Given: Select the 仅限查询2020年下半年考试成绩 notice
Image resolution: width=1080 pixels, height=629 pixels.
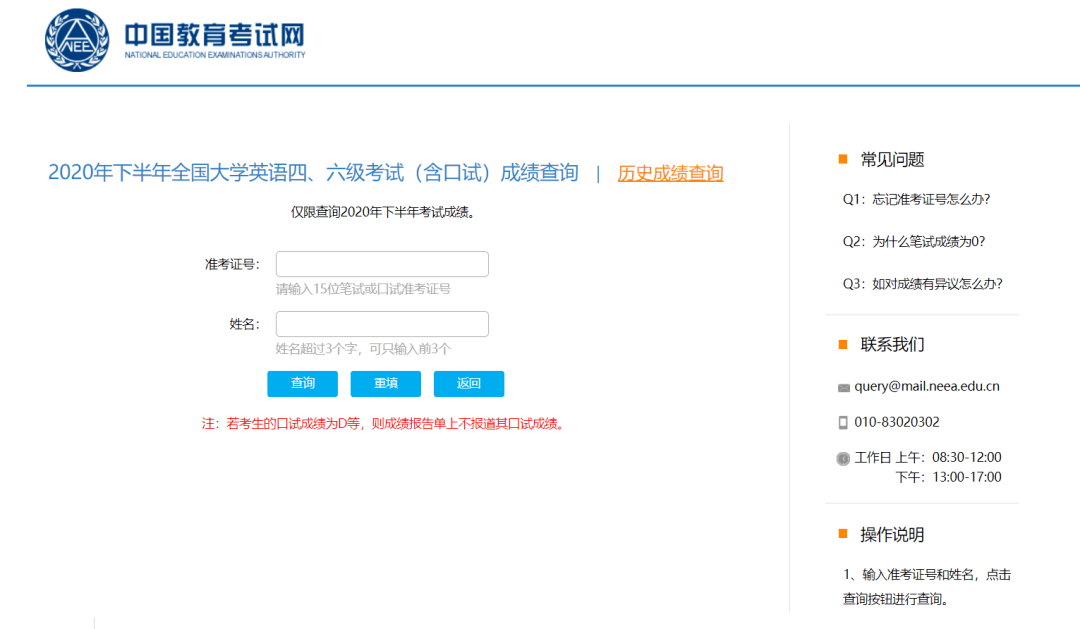Looking at the screenshot, I should click(x=382, y=212).
